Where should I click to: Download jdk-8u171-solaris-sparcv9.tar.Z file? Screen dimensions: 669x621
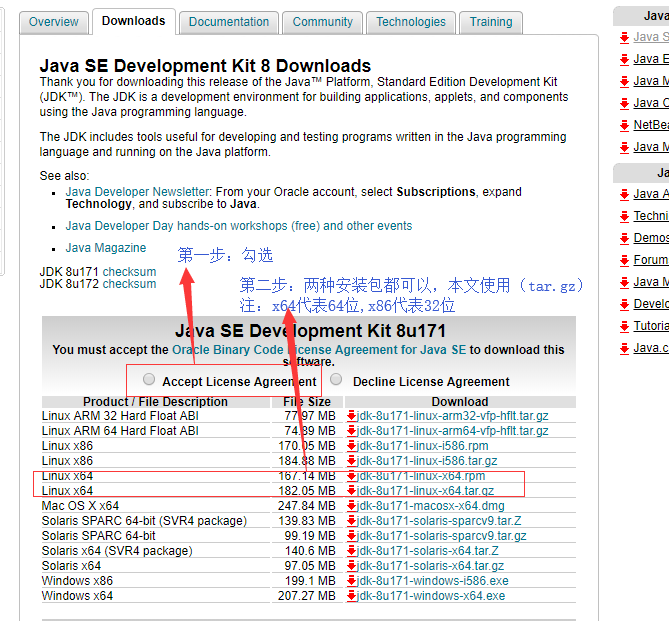tap(439, 521)
